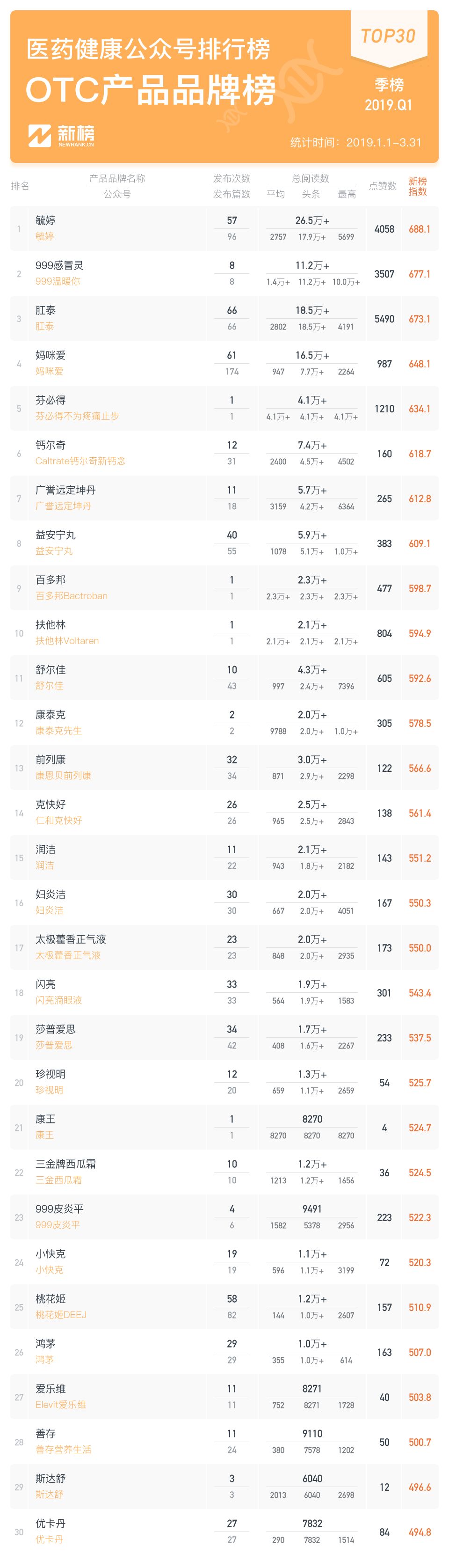
Task: Select the 点赞数 column header
Action: (x=383, y=186)
